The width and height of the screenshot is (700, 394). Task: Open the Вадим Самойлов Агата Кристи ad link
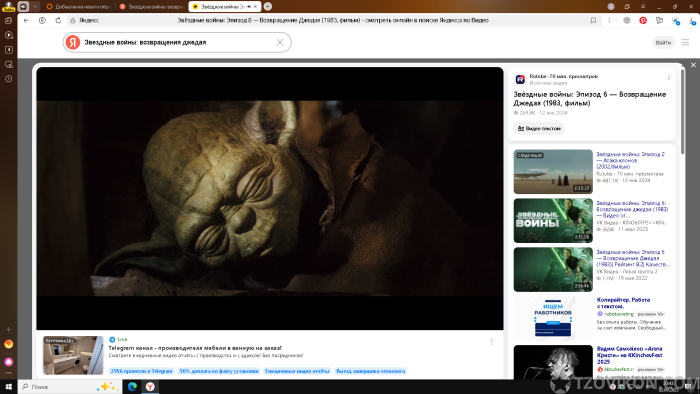click(629, 355)
